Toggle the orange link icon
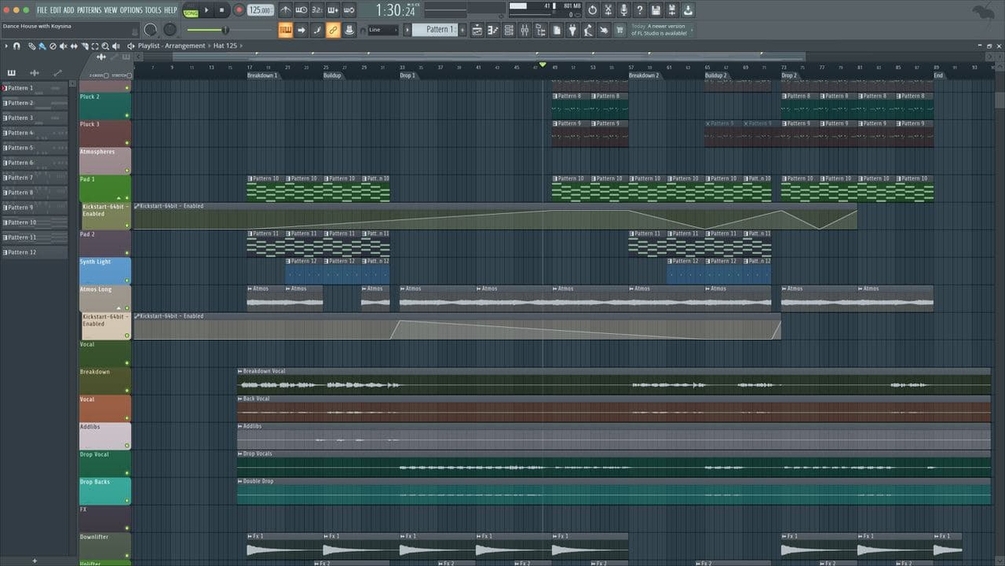 click(333, 29)
